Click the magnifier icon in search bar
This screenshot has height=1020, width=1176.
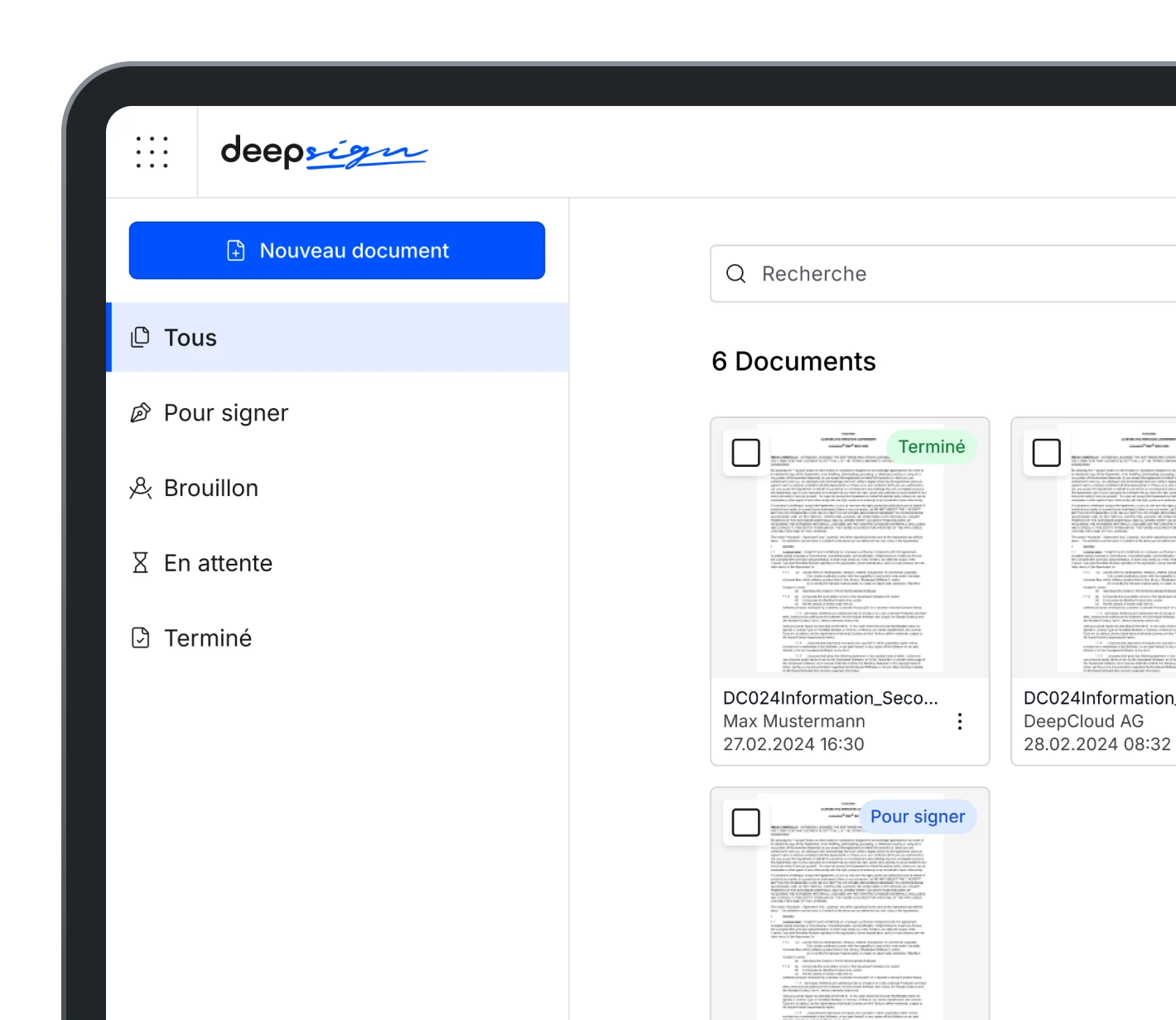pyautogui.click(x=736, y=273)
